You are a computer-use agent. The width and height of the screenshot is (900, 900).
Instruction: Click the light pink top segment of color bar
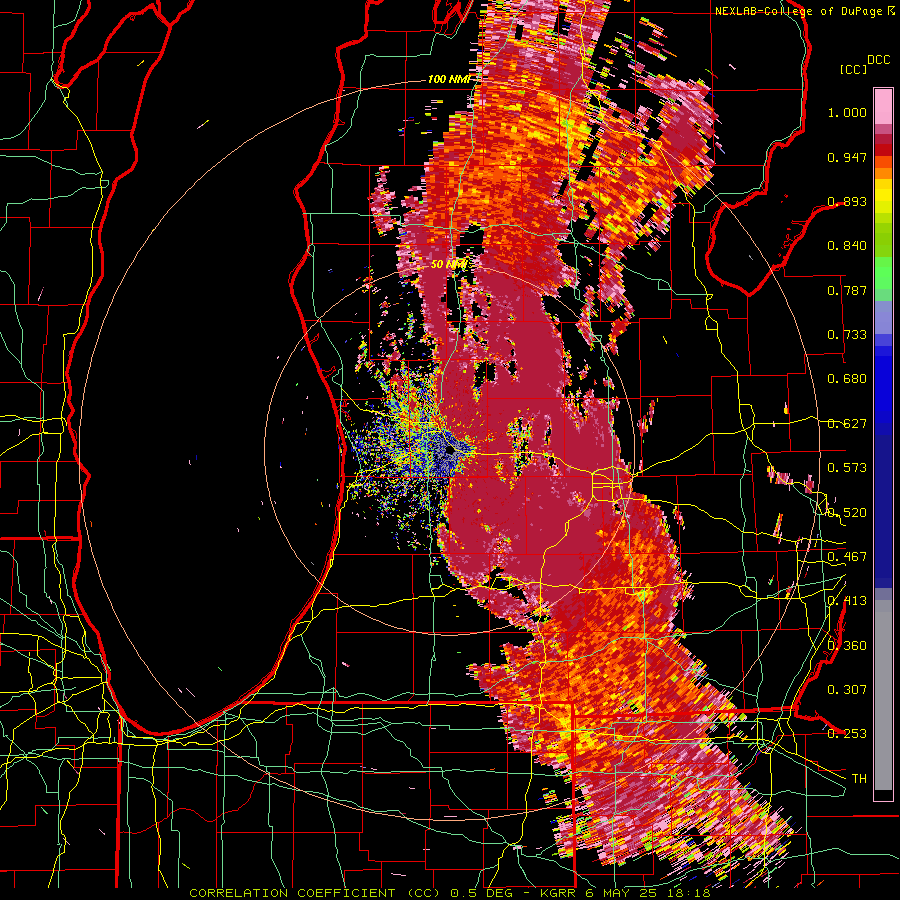(883, 106)
